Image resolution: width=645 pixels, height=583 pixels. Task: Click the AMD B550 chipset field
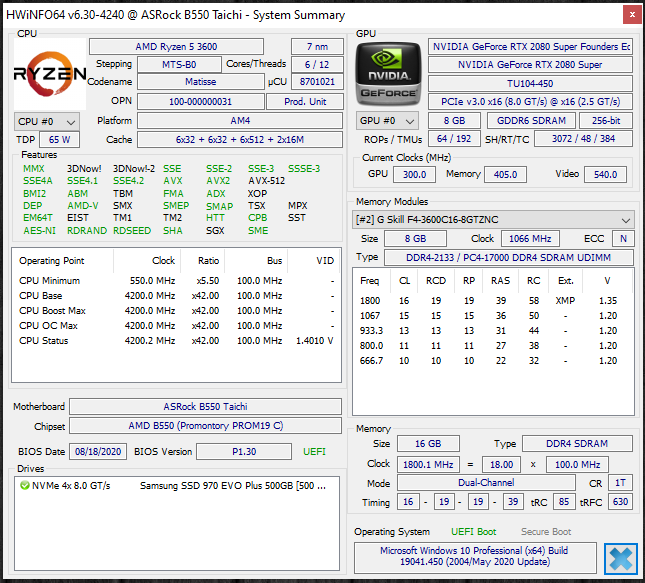[205, 425]
